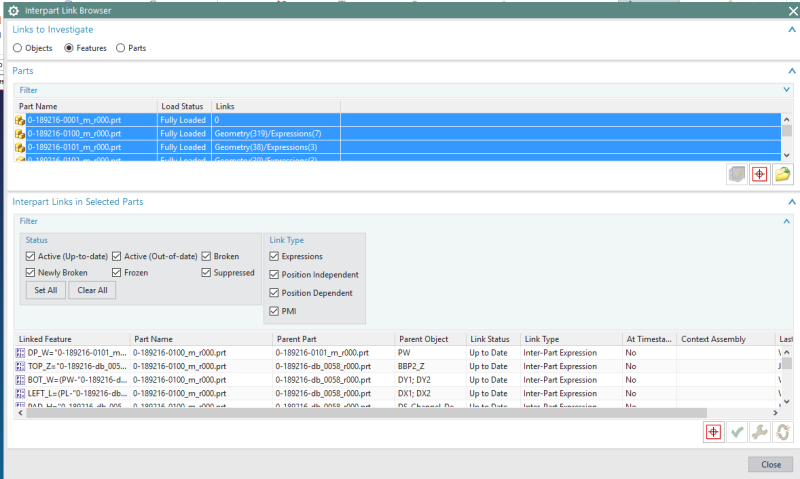Viewport: 800px width, 479px height.
Task: Toggle the Frozen status checkbox
Action: coord(117,272)
